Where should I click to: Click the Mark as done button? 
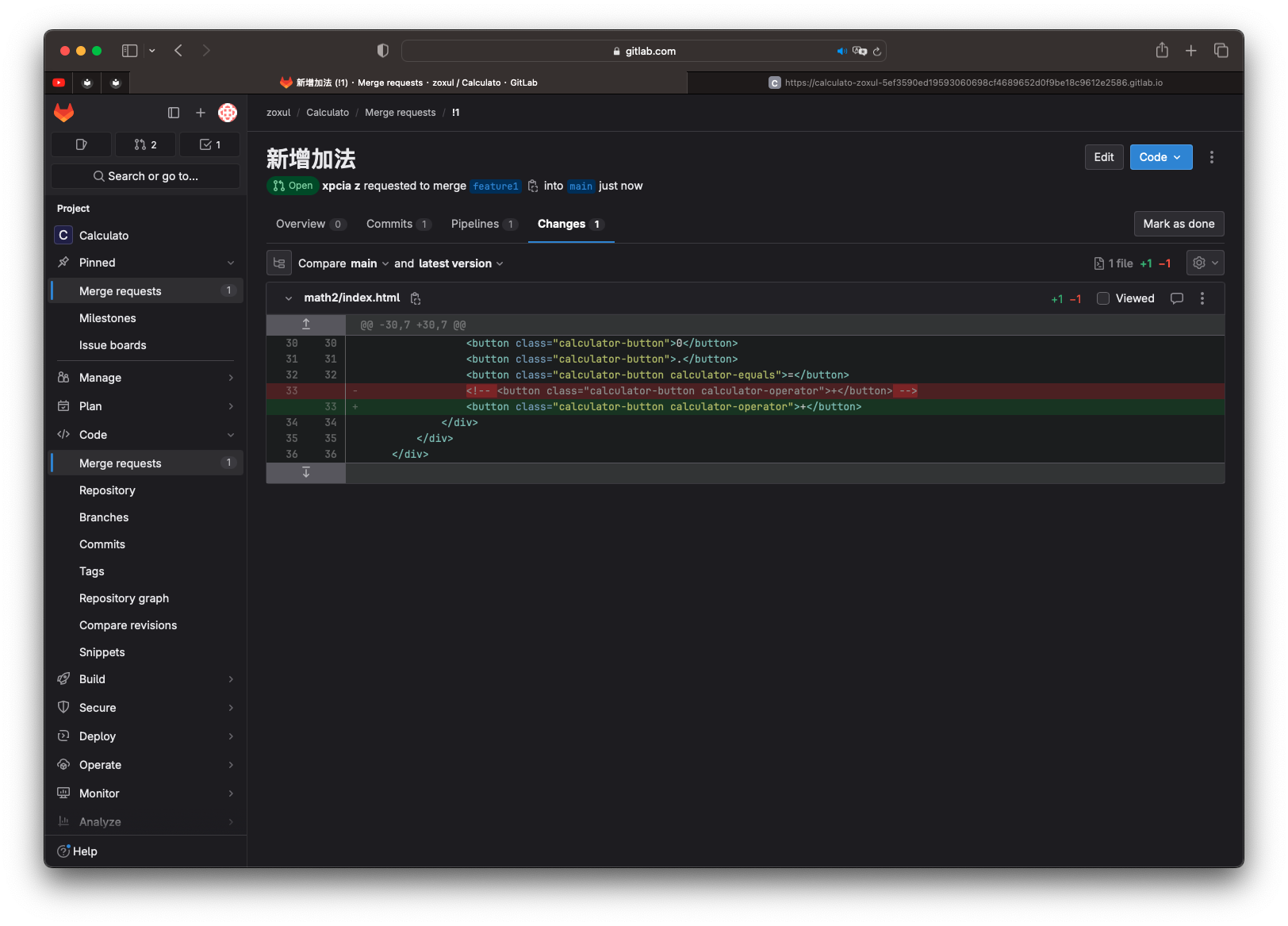[1179, 224]
